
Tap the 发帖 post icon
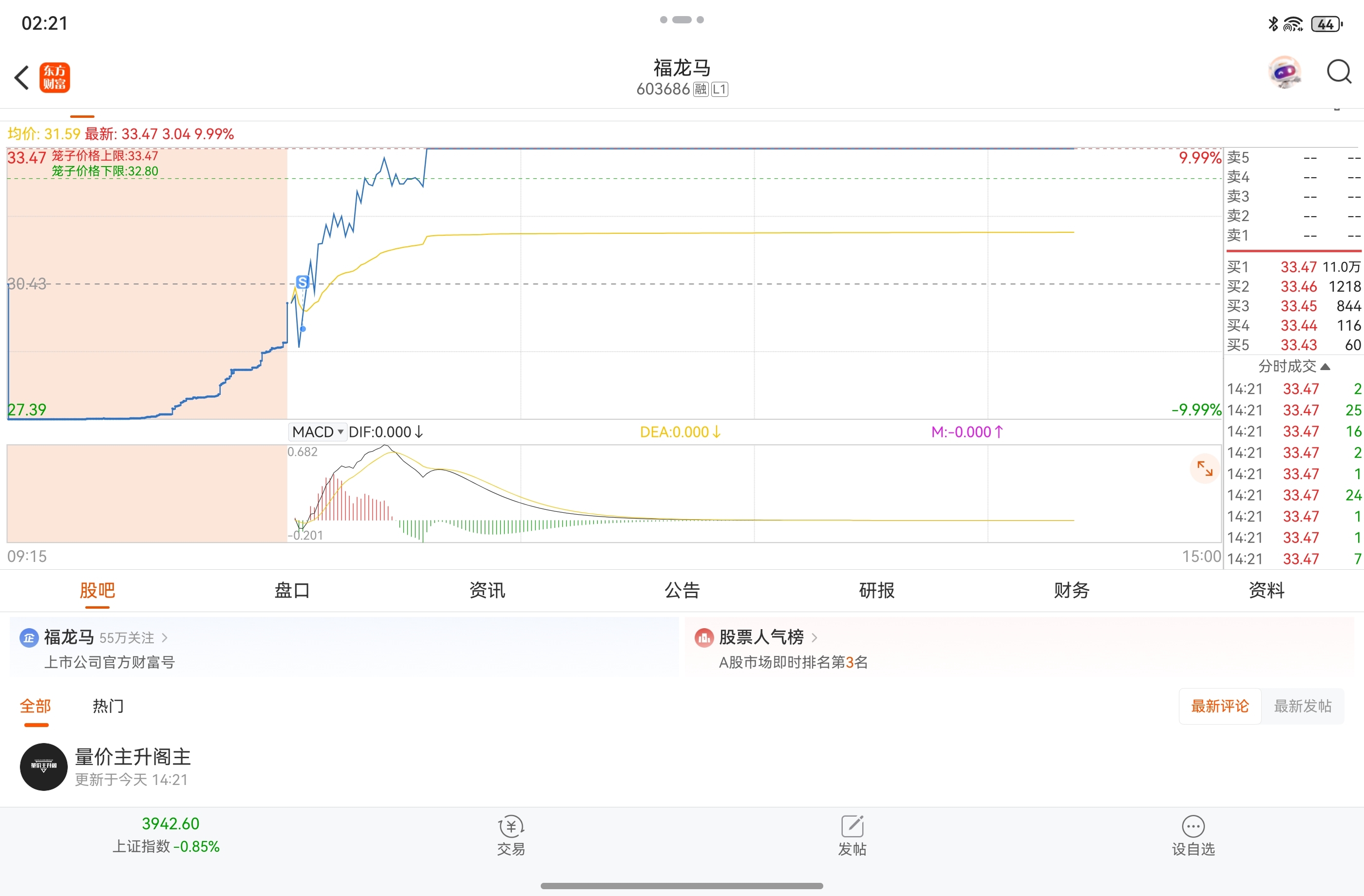(x=852, y=835)
